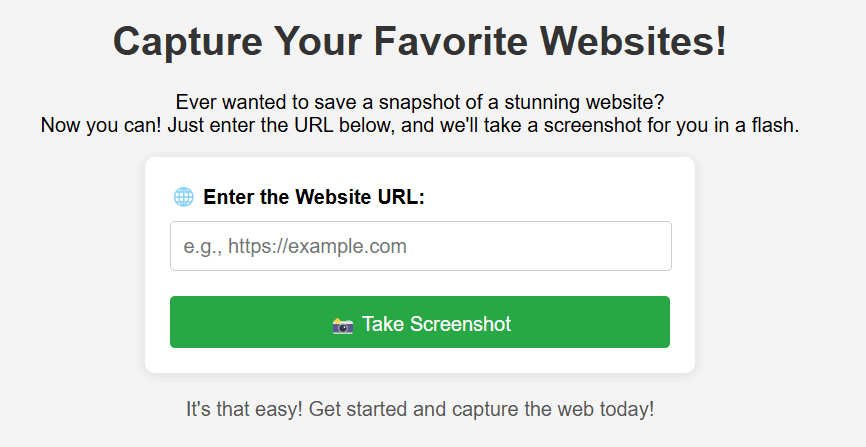
Task: Select the "Now you can! Just enter the URL" sentence
Action: 420,125
